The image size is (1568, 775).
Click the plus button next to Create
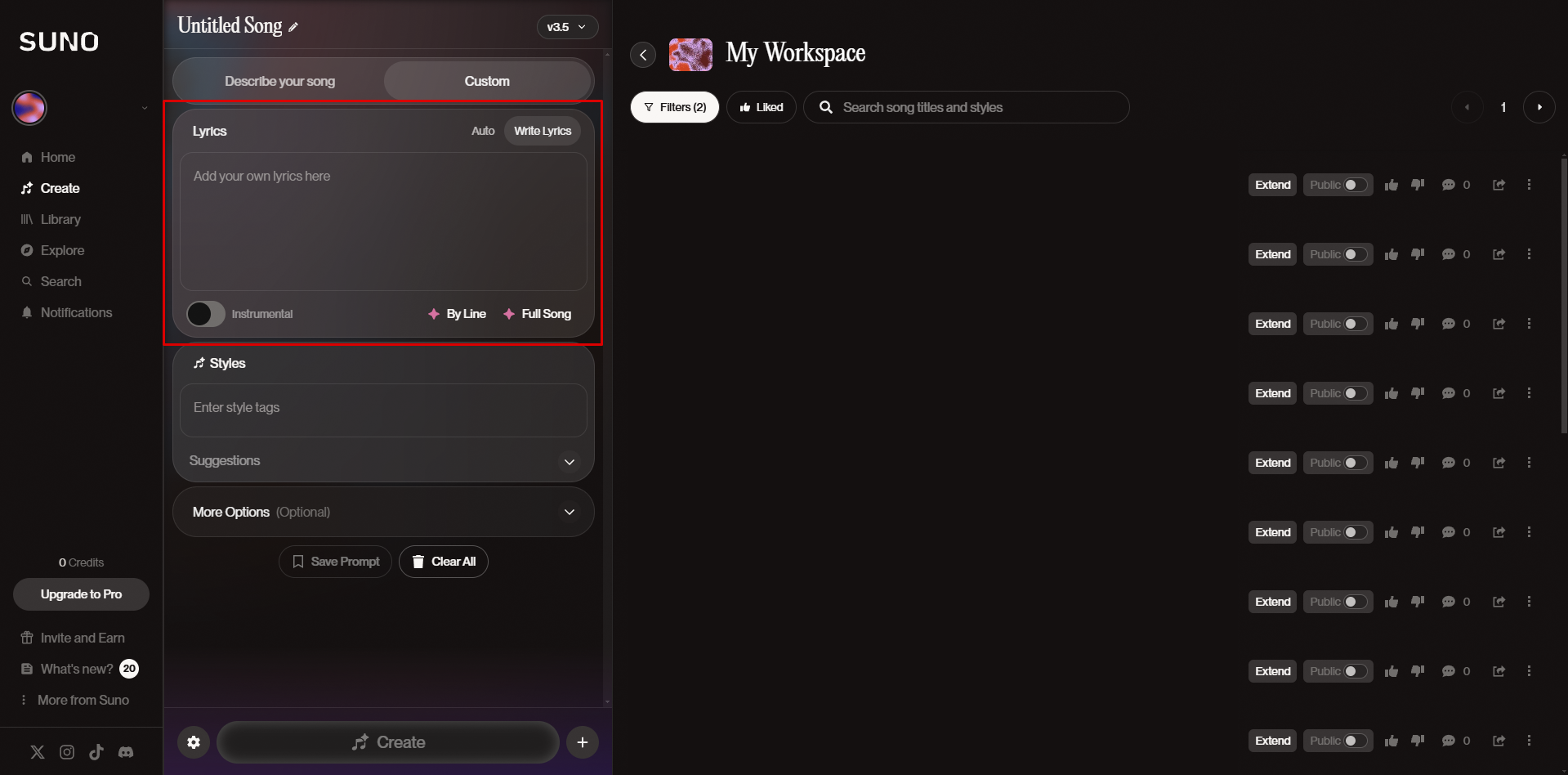click(x=582, y=742)
